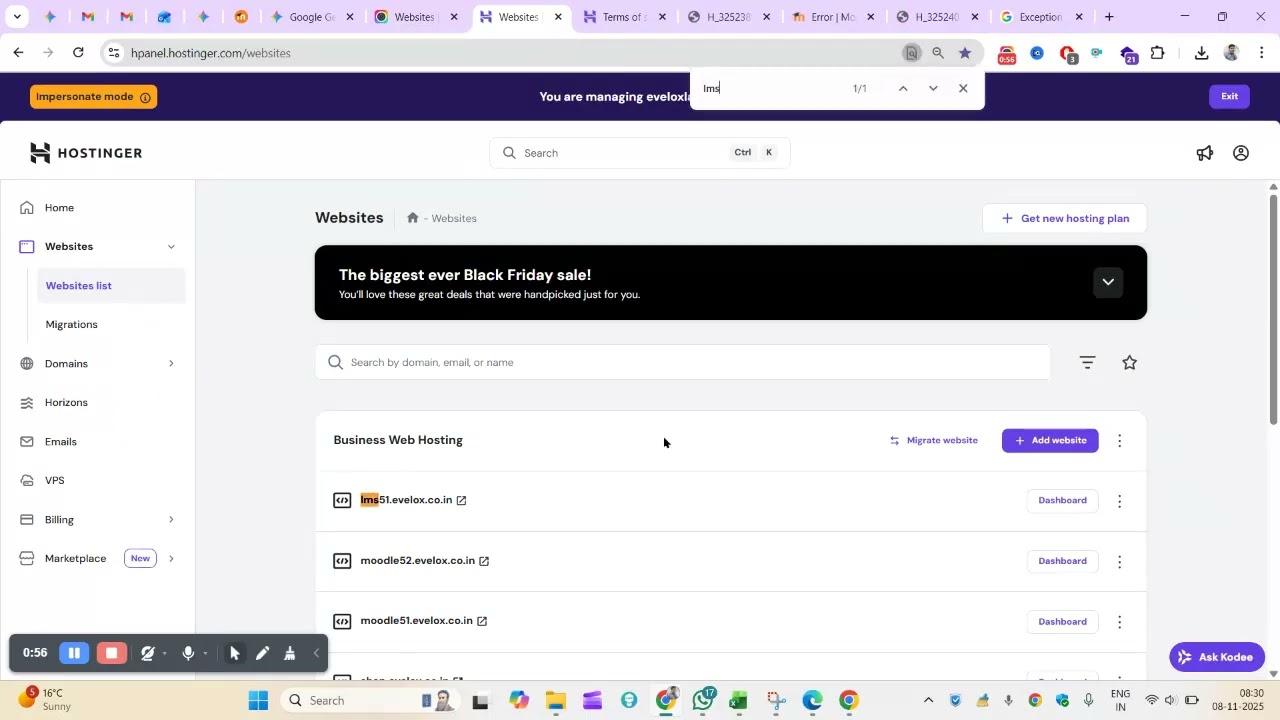Focus the search by domain field
Image resolution: width=1280 pixels, height=720 pixels.
(x=683, y=363)
